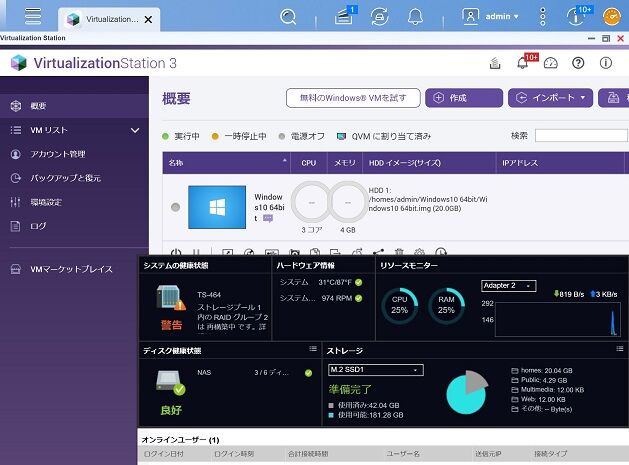
Task: Click the free Windows VM trial button
Action: tap(353, 98)
